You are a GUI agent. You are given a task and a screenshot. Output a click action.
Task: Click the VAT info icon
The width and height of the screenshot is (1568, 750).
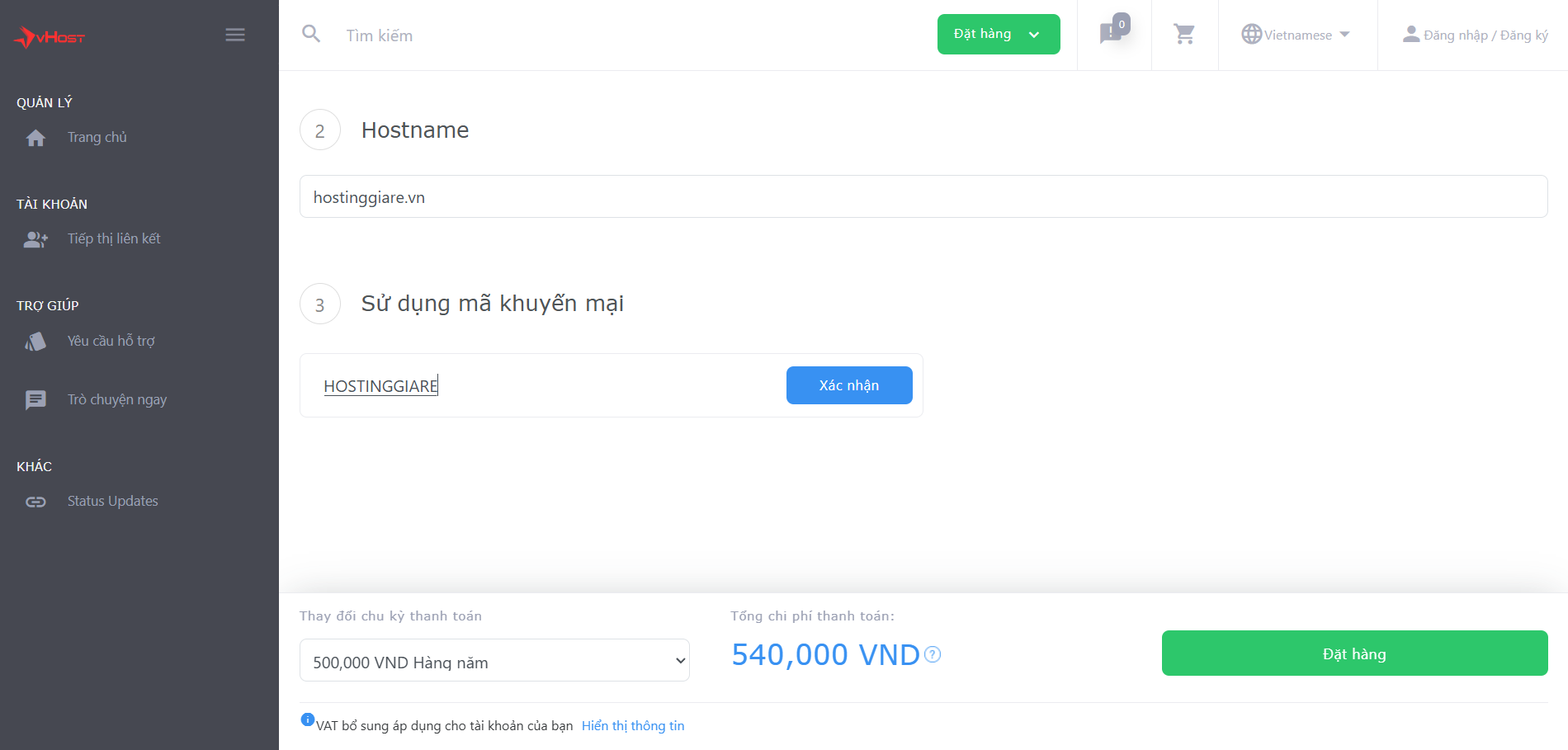[x=307, y=719]
